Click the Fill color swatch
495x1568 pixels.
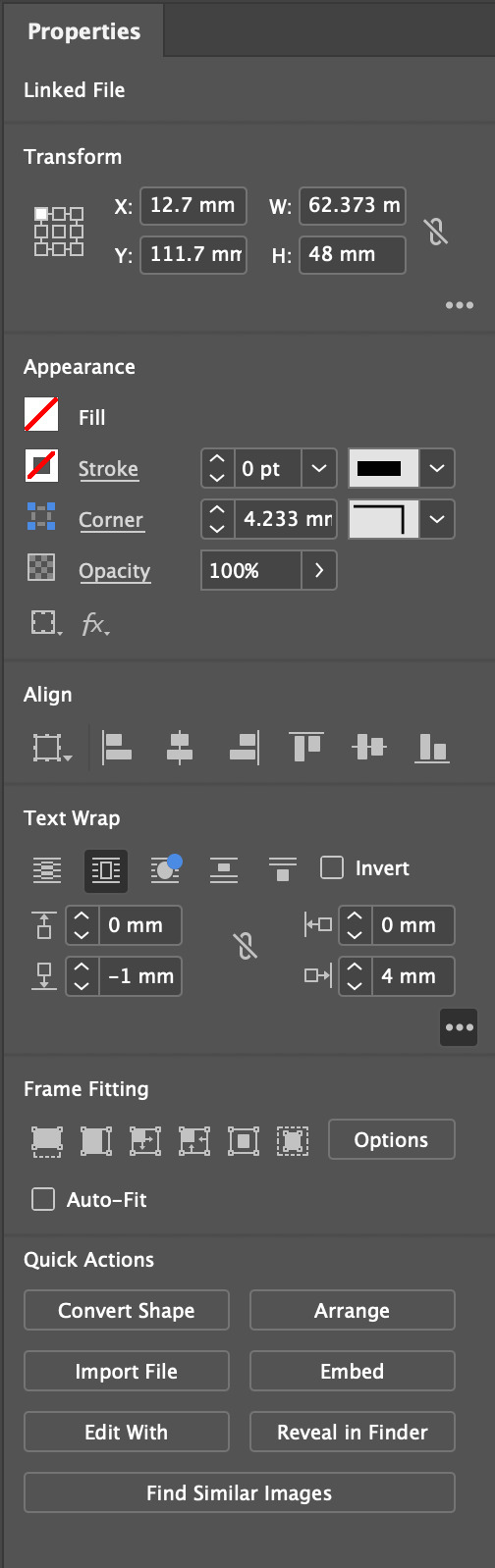tap(41, 415)
